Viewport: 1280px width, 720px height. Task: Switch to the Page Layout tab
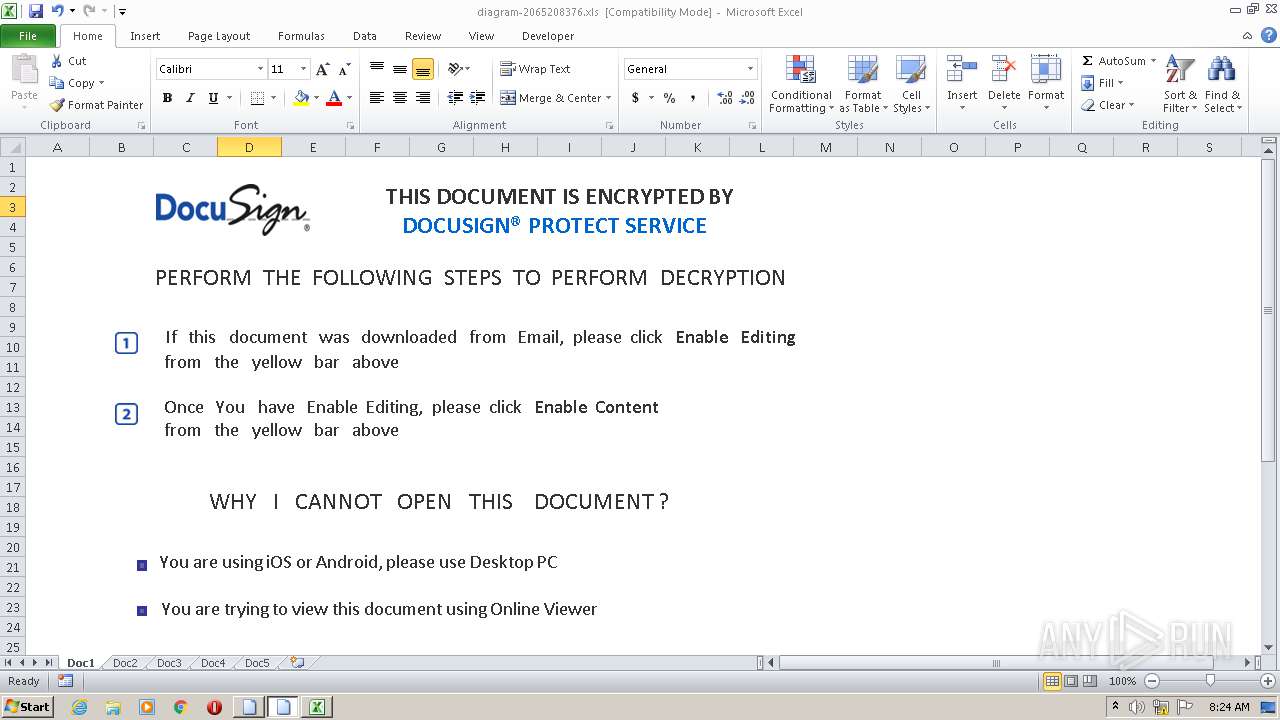[x=219, y=36]
